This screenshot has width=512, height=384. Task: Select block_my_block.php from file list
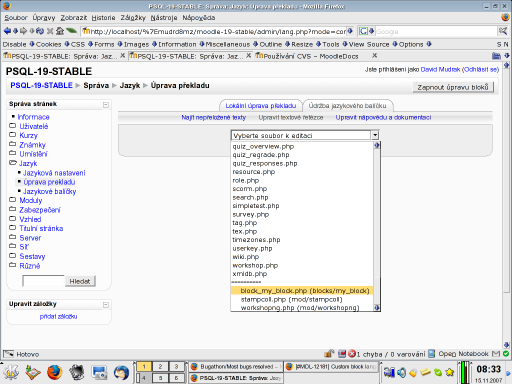coord(302,291)
